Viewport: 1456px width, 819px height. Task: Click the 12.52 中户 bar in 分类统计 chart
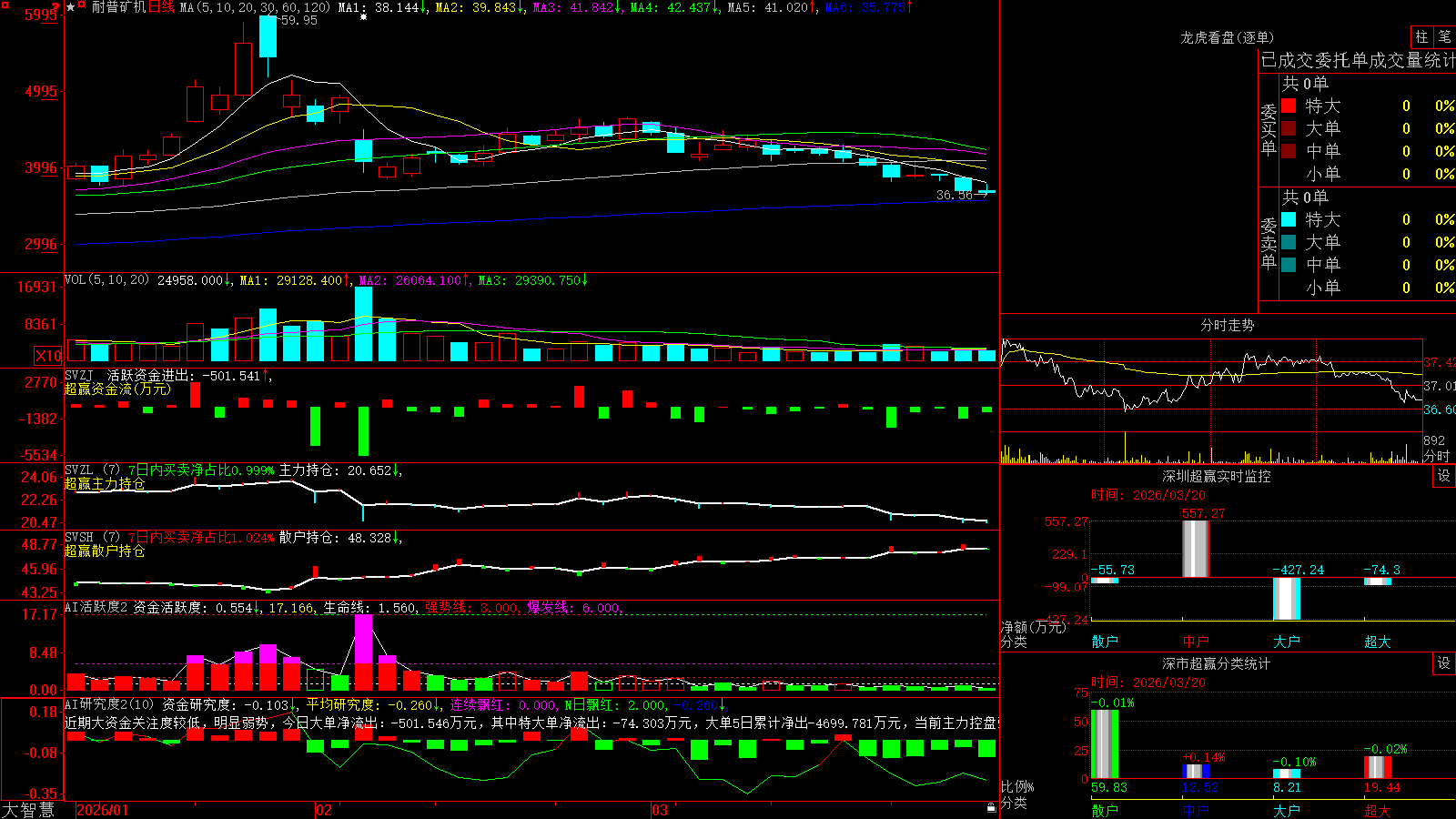click(1196, 772)
